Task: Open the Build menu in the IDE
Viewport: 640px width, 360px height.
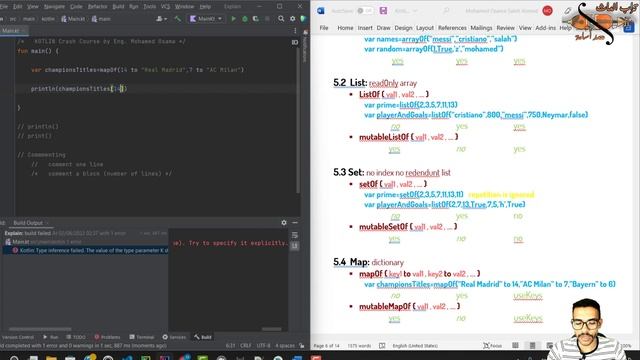Action: (x=118, y=7)
